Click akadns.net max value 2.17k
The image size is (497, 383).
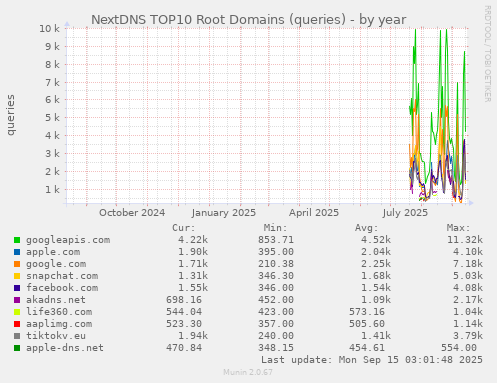point(468,300)
